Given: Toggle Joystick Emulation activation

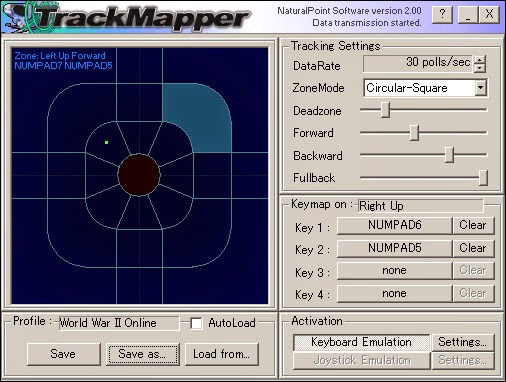Looking at the screenshot, I should [361, 360].
